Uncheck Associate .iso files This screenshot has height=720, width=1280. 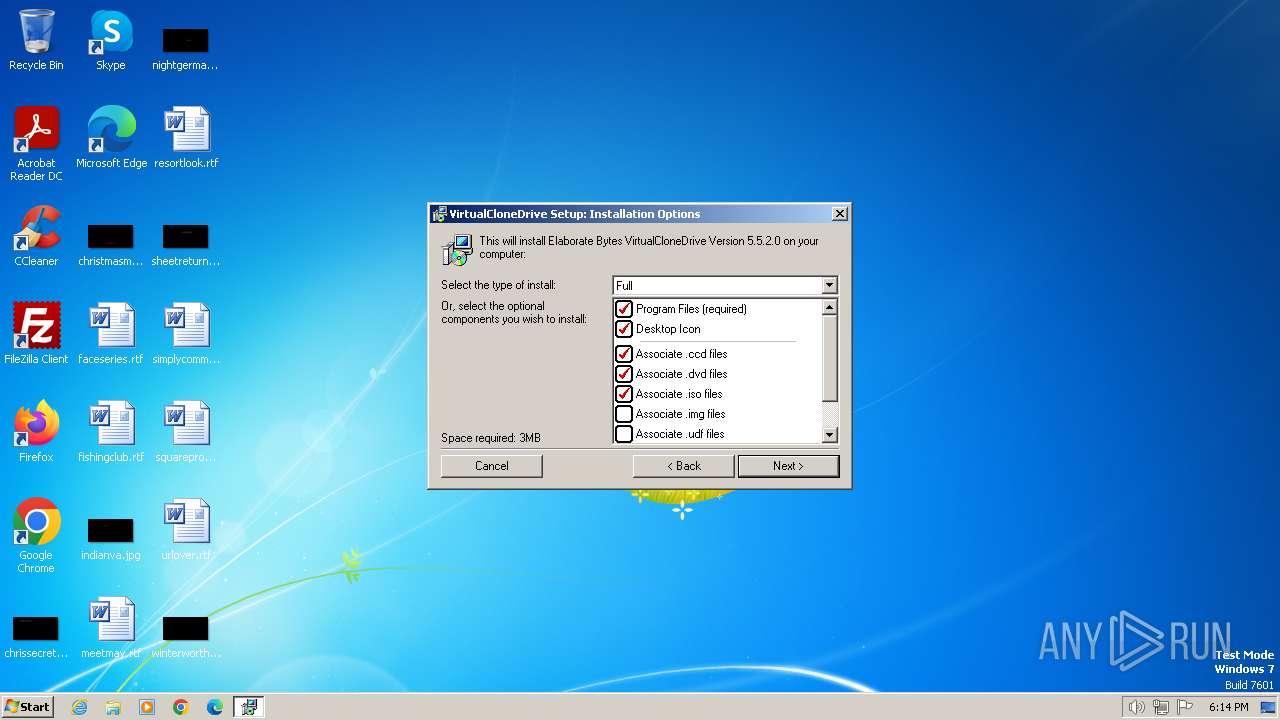pyautogui.click(x=624, y=394)
